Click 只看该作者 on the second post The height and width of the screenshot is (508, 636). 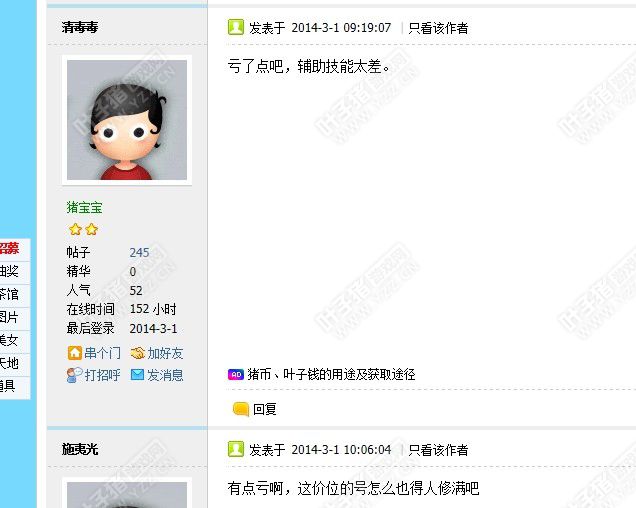(x=438, y=450)
